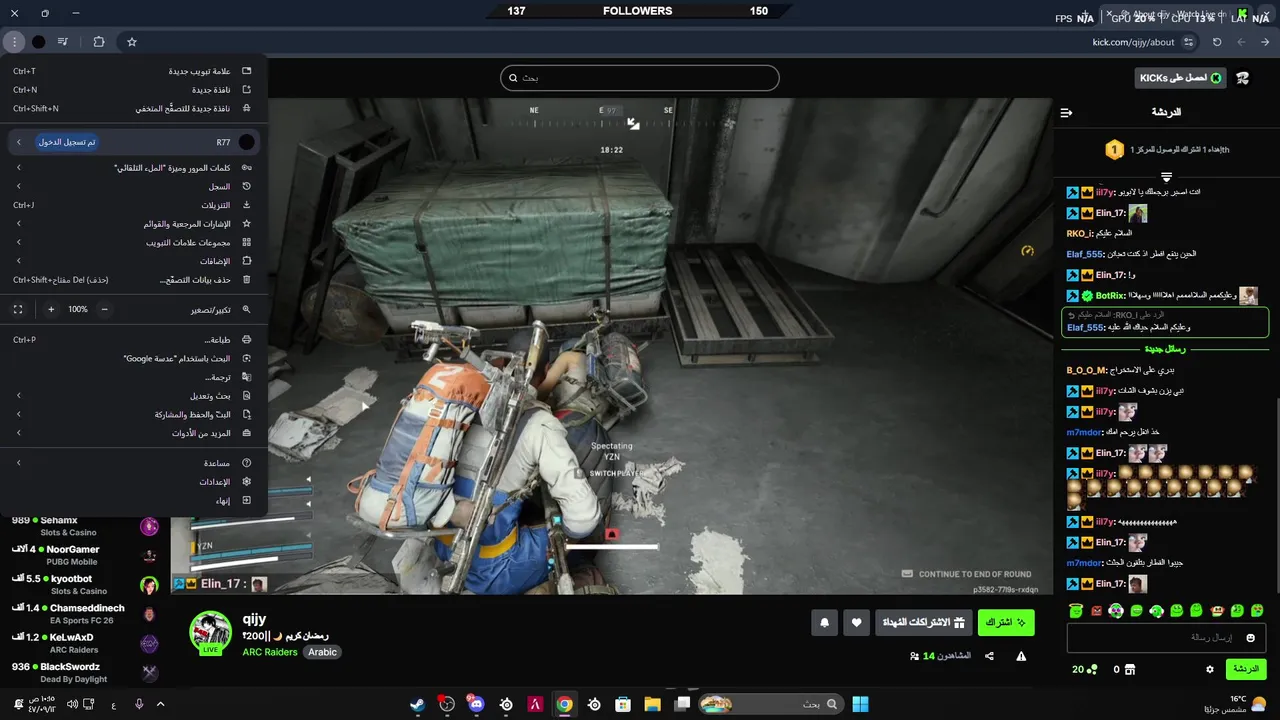Viewport: 1280px width, 720px height.
Task: Click the share icon below the stream
Action: (989, 656)
